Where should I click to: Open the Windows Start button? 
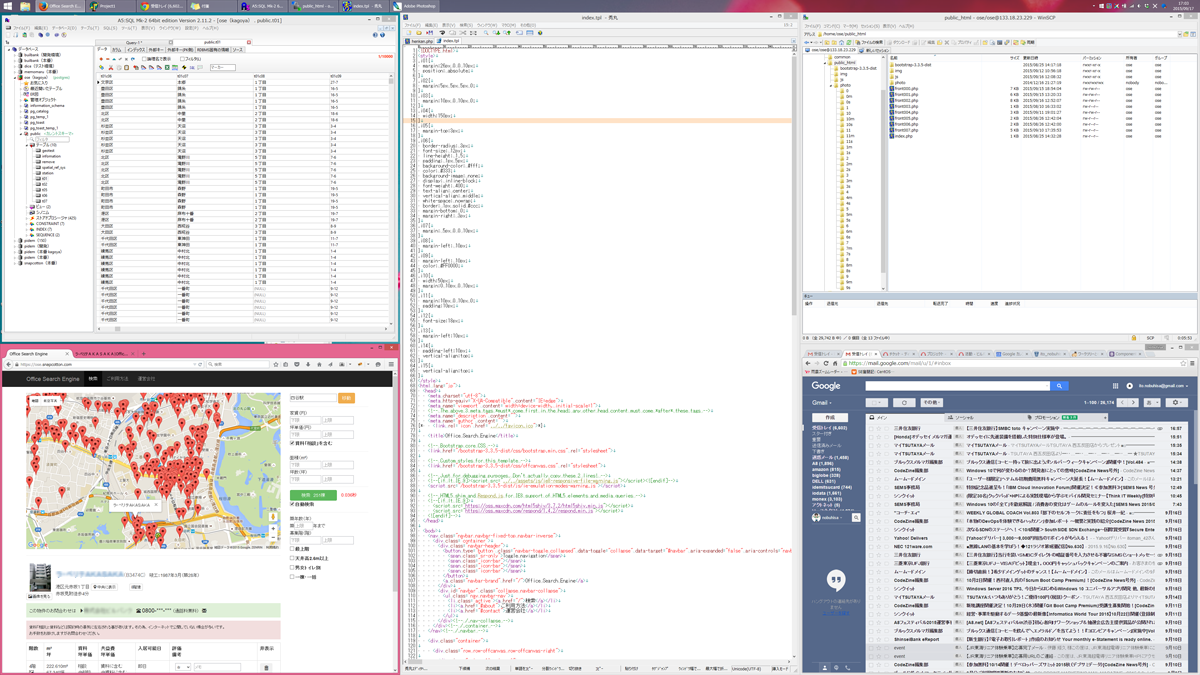click(x=6, y=6)
